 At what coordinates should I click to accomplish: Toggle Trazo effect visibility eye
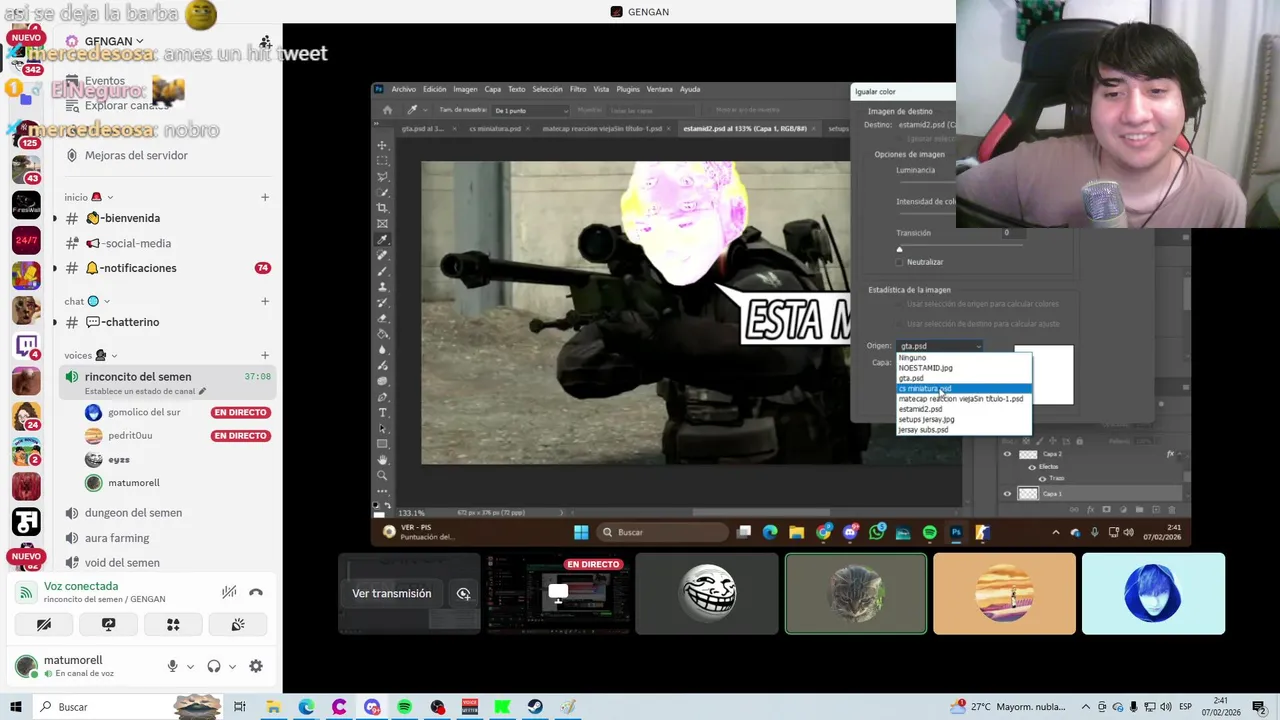1042,479
